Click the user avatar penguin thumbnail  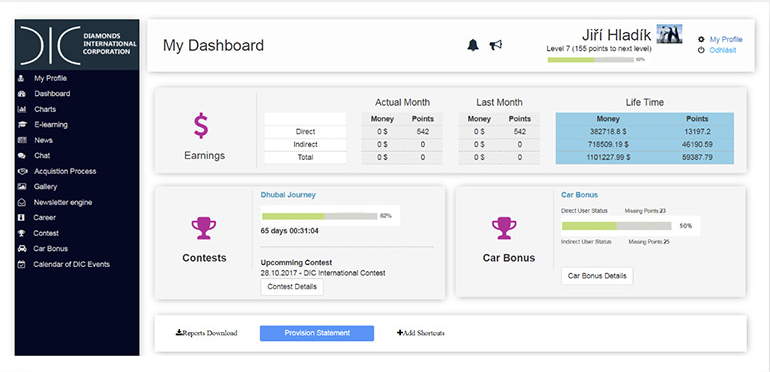coord(669,34)
